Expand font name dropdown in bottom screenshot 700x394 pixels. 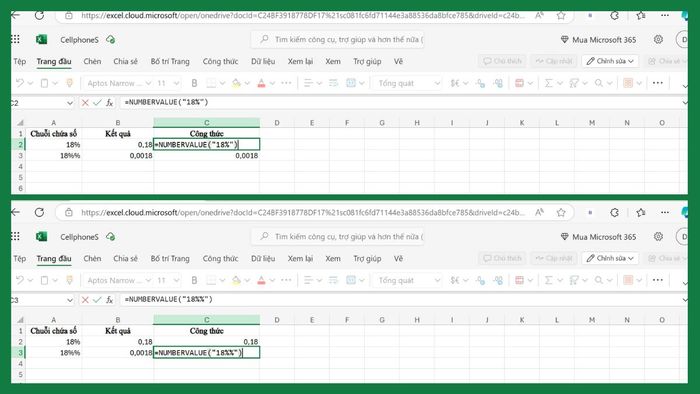coord(148,280)
